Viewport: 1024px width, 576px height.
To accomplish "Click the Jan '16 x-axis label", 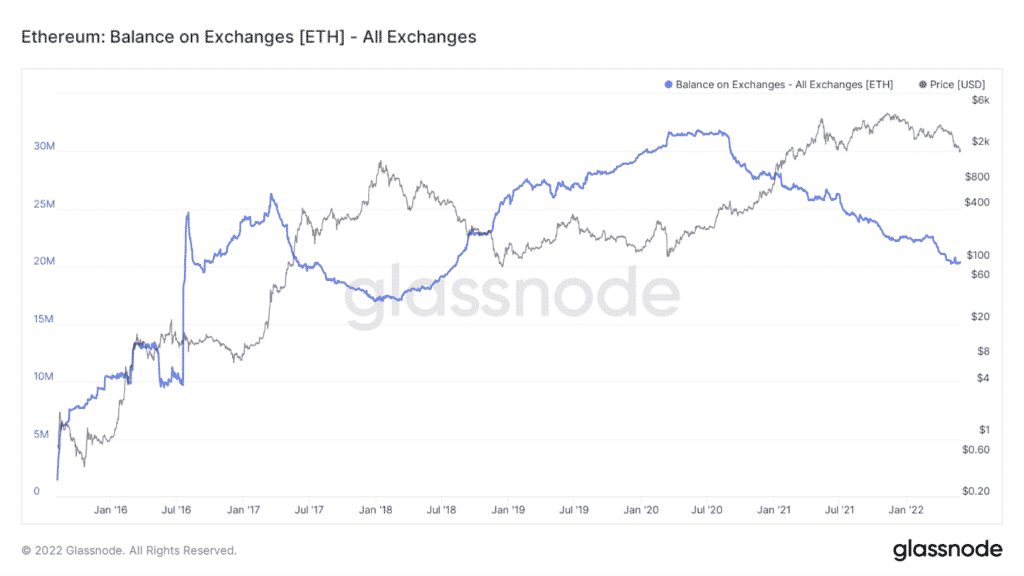I will click(x=110, y=509).
